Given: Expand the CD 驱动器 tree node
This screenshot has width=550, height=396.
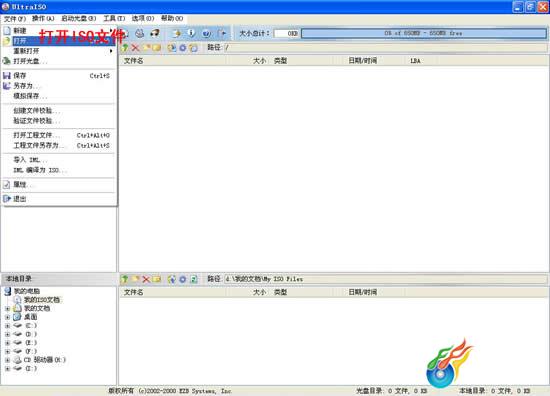Looking at the screenshot, I should coord(7,360).
